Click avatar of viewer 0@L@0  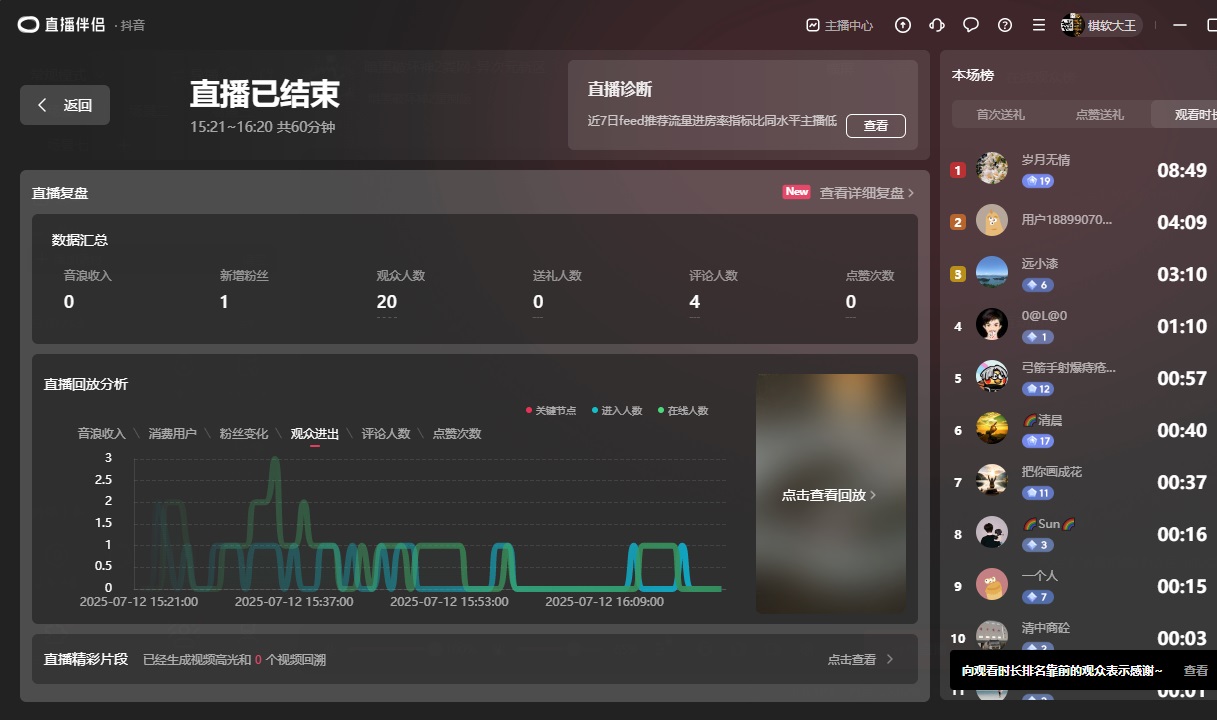tap(992, 324)
